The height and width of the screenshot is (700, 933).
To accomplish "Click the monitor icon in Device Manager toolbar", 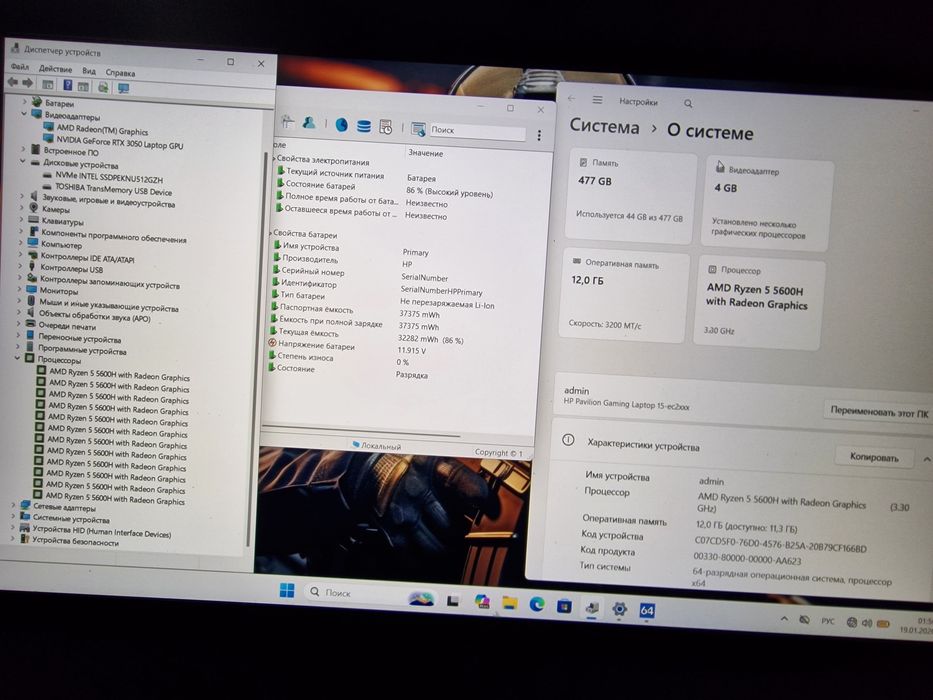I will [123, 88].
